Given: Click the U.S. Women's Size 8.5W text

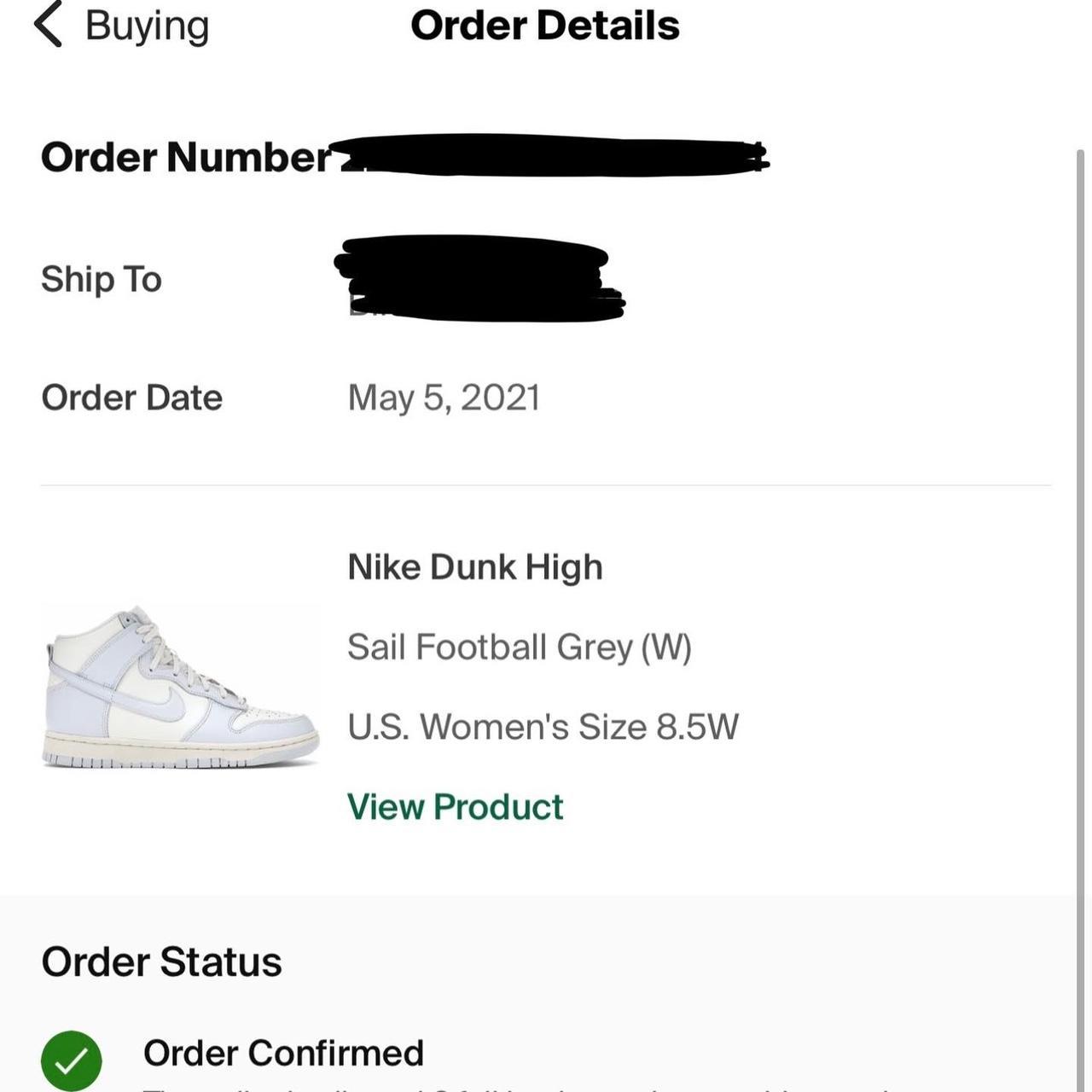Looking at the screenshot, I should [x=543, y=727].
